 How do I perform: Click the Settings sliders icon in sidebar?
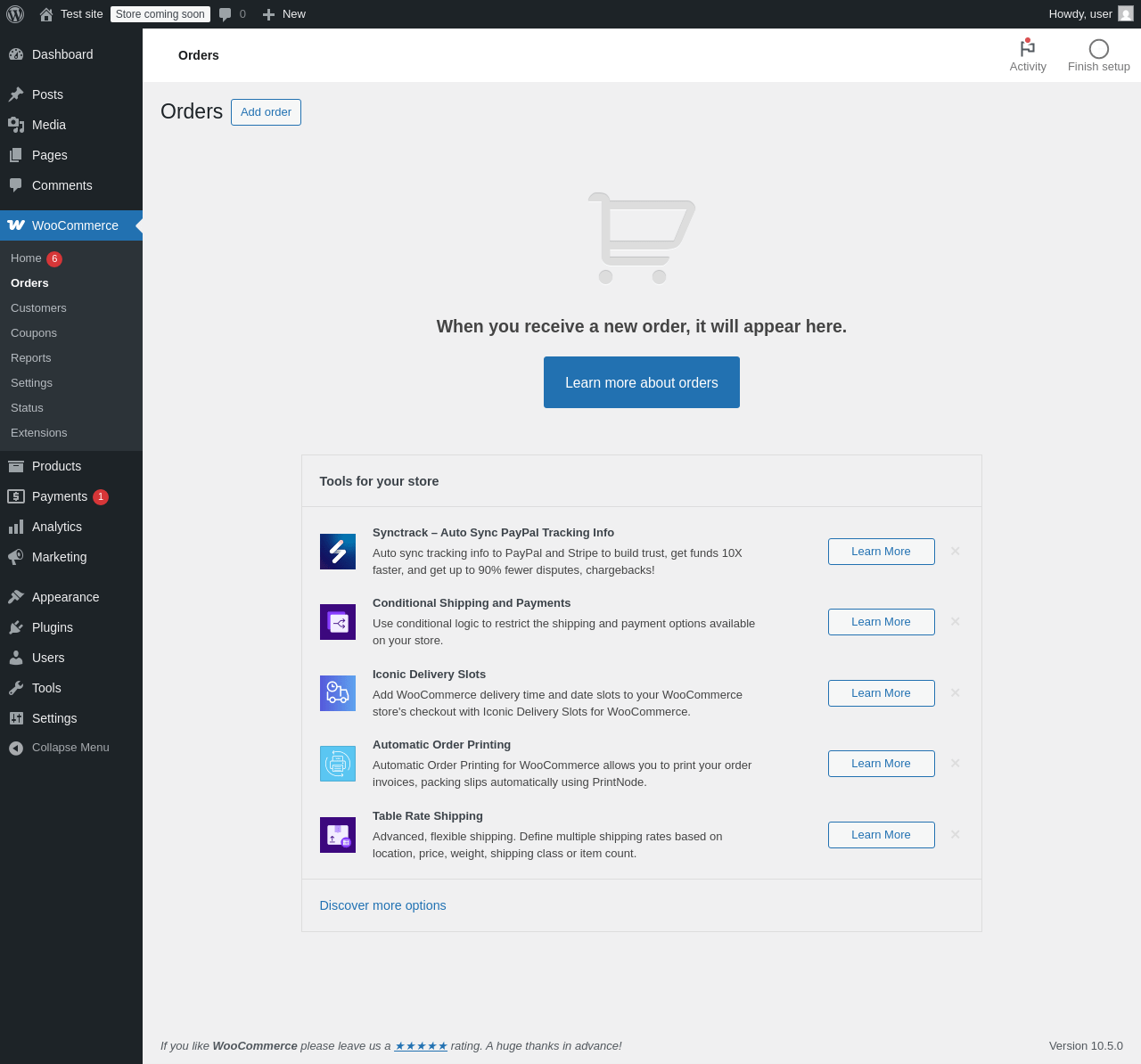[x=16, y=718]
